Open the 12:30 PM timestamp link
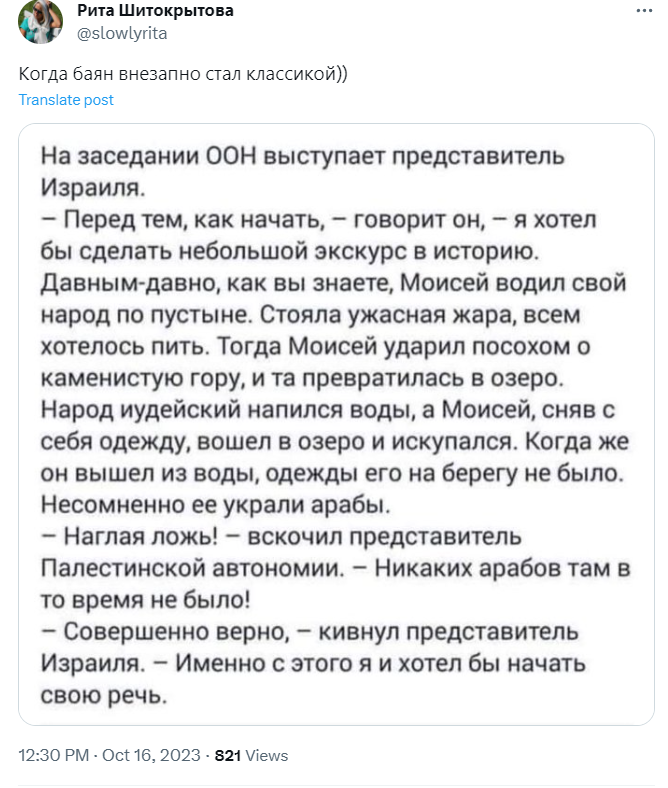Screen dimensions: 668x788 click(x=54, y=755)
